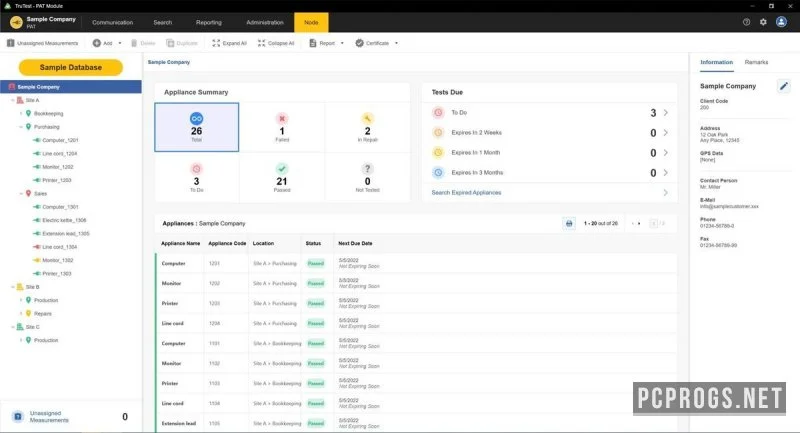Open the help question mark icon
The image size is (800, 433).
coord(746,22)
